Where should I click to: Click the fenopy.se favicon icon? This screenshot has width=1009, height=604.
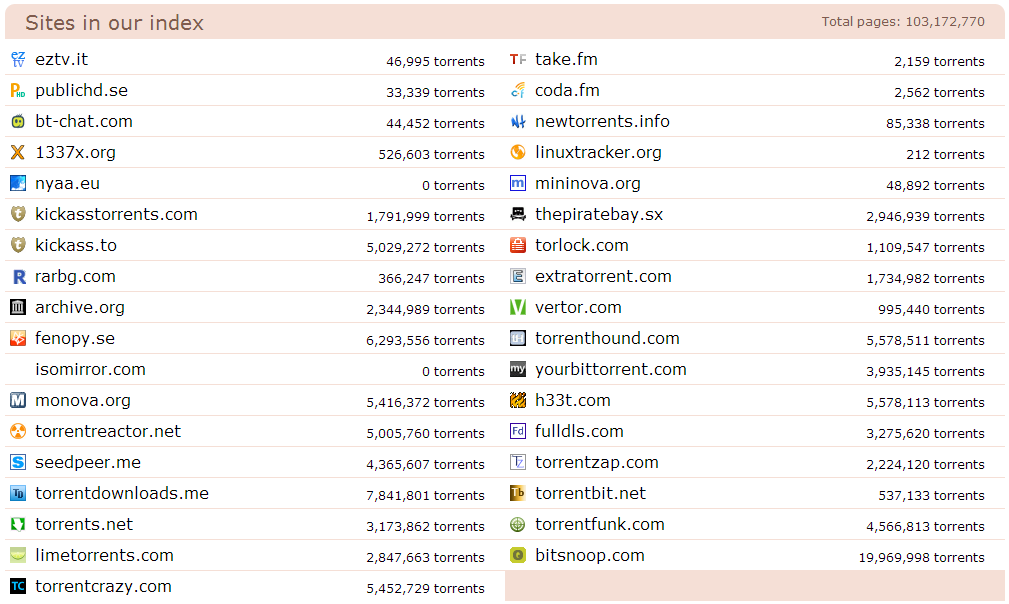click(18, 338)
